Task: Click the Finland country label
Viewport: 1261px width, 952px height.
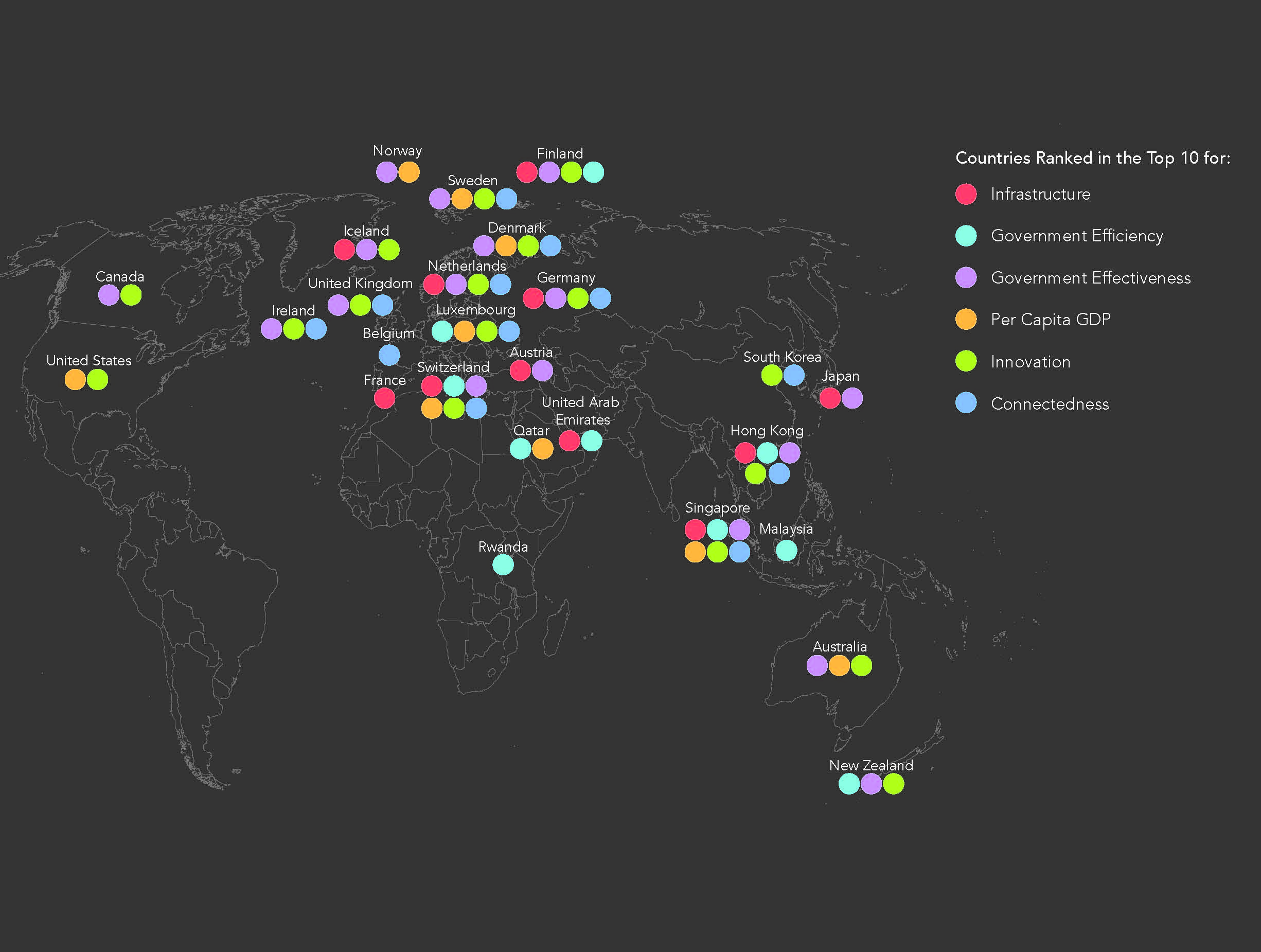Action: (560, 153)
